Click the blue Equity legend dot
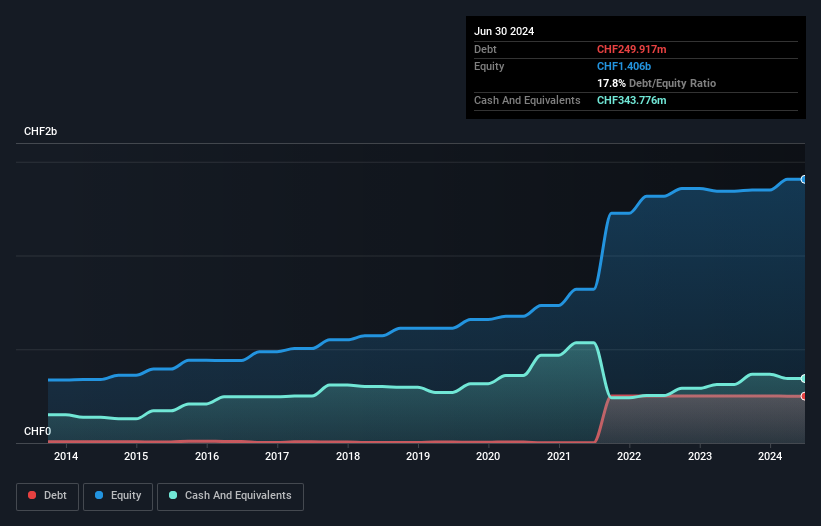Image resolution: width=821 pixels, height=526 pixels. [x=99, y=495]
